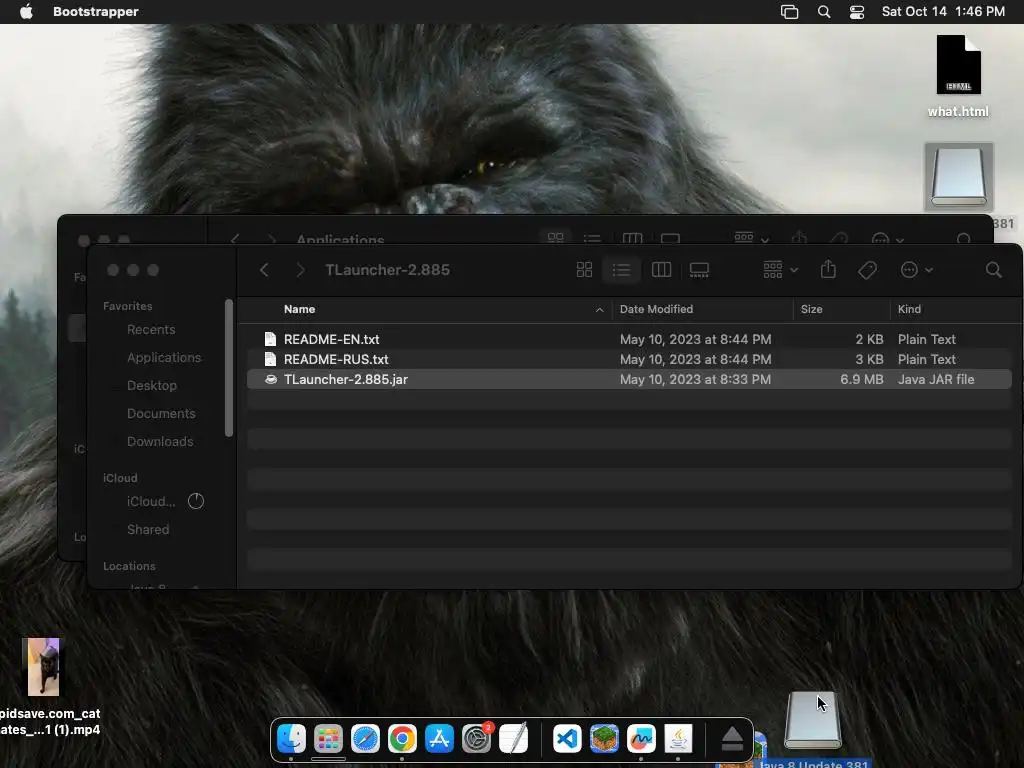Launch Safari from the Dock
Screen dimensions: 1024x768
365,739
